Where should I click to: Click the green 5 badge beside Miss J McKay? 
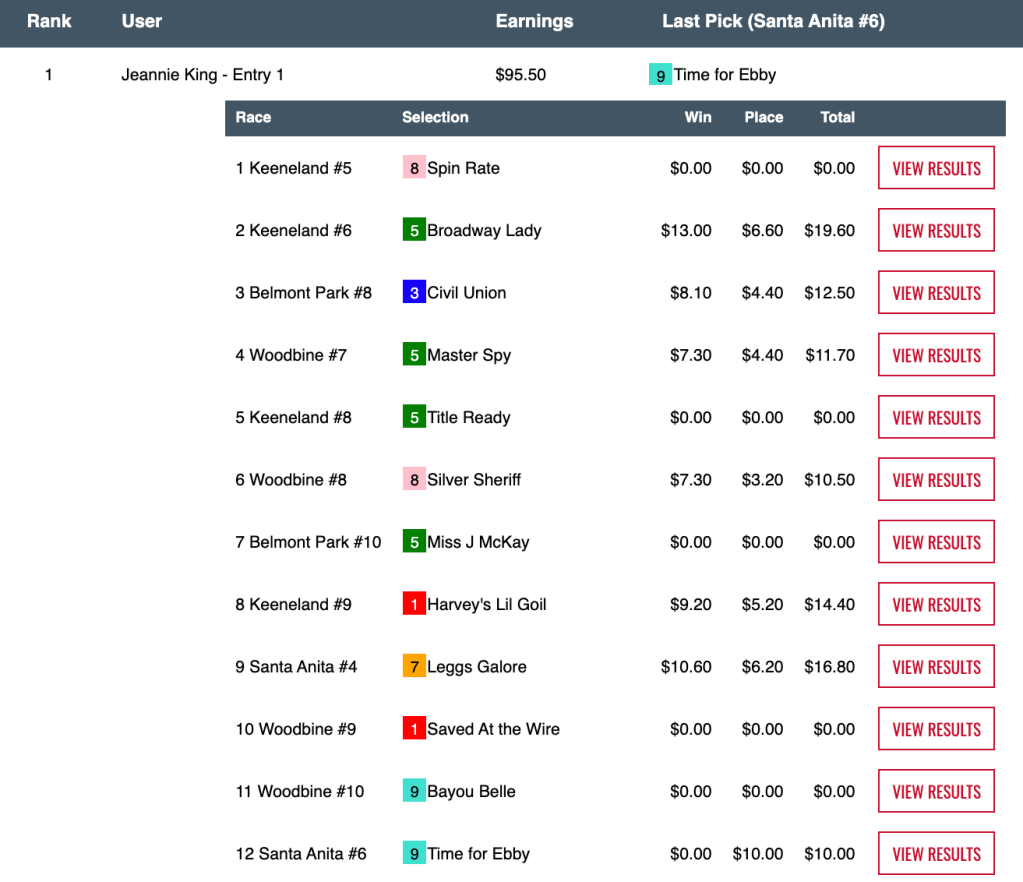coord(414,542)
